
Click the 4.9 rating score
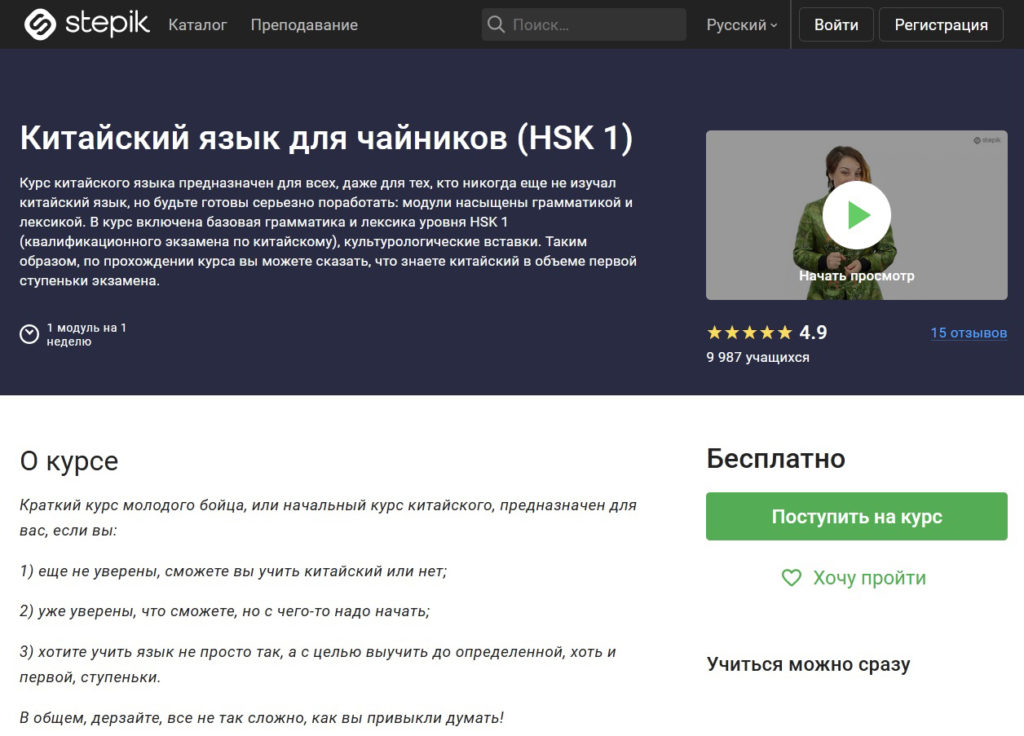813,333
